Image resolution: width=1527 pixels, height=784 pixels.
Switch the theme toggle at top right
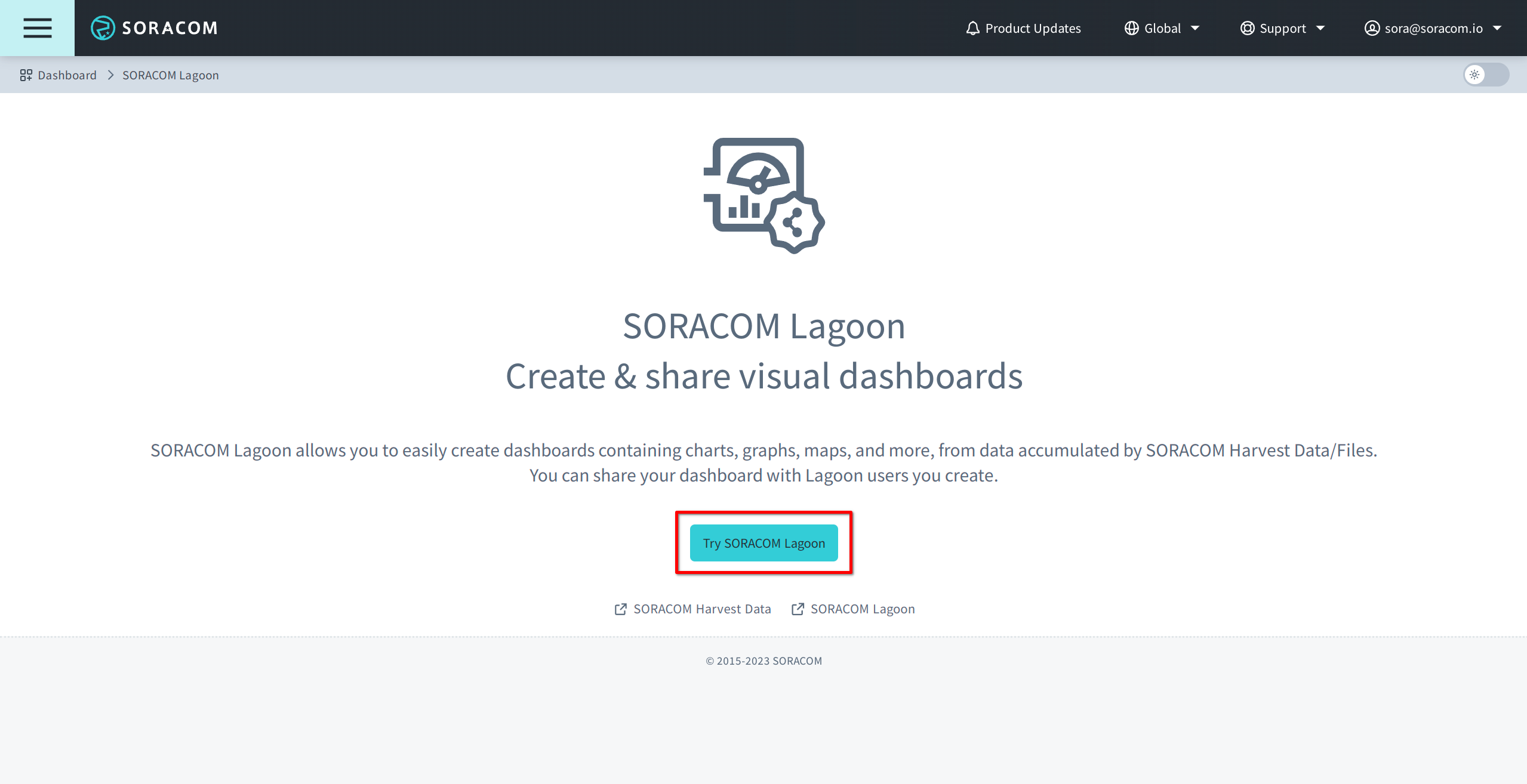[x=1485, y=75]
